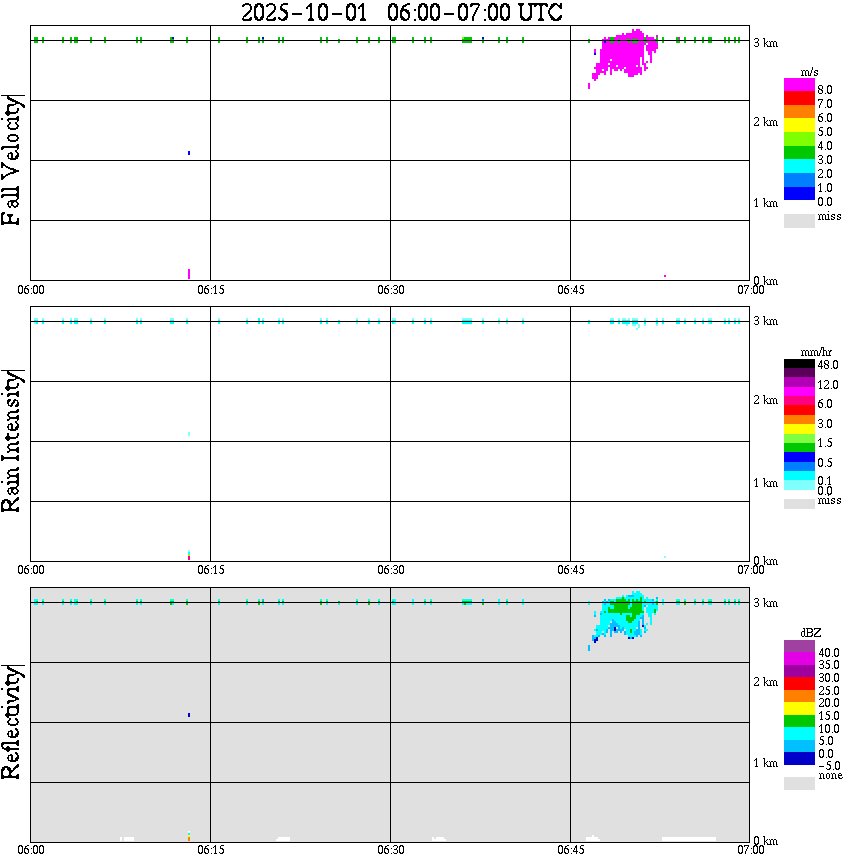Click the isolated blue pixel in Fall Velocity panel
The height and width of the screenshot is (868, 850).
click(189, 153)
